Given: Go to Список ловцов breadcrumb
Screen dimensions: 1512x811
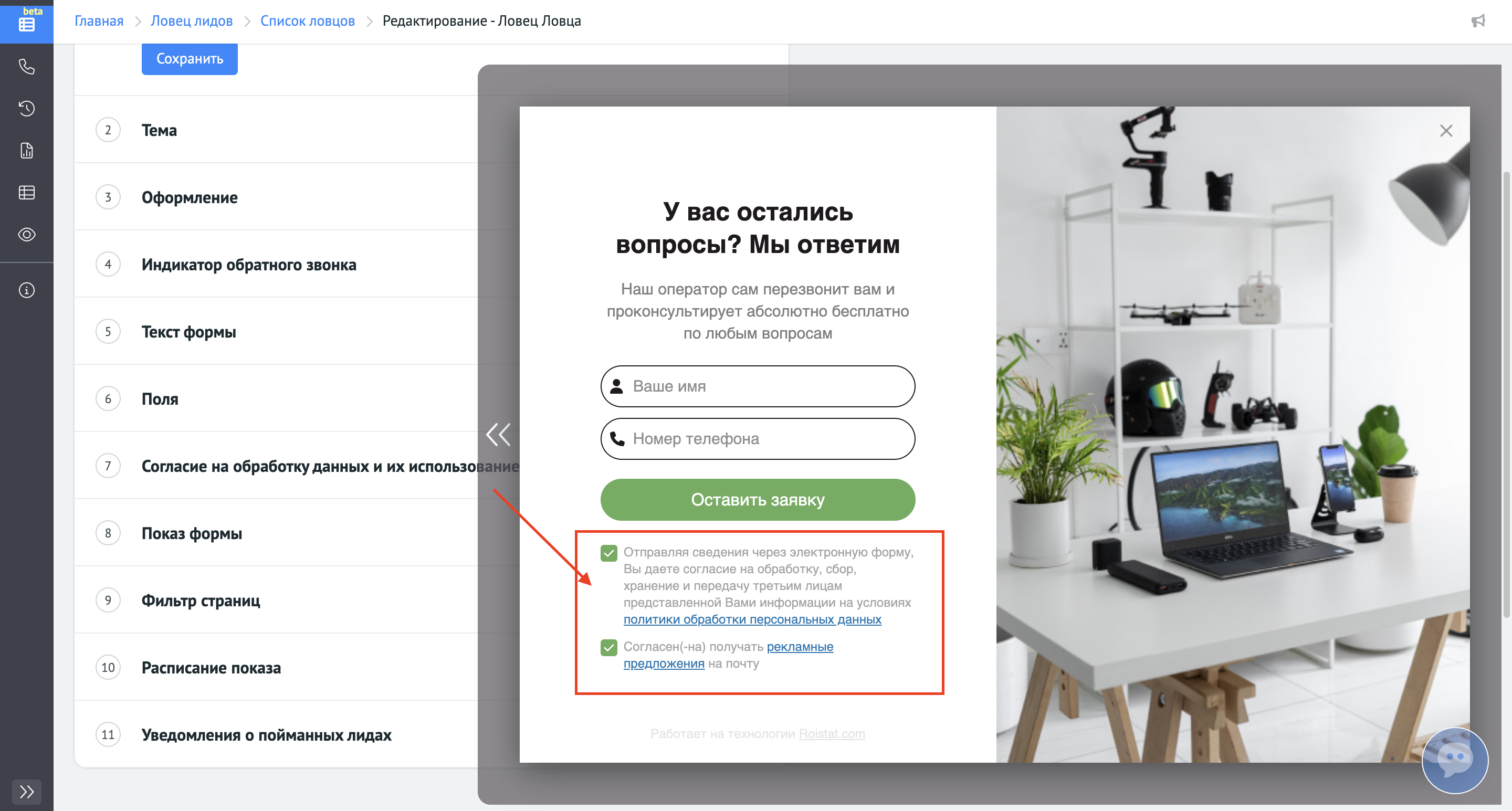Looking at the screenshot, I should (x=308, y=21).
